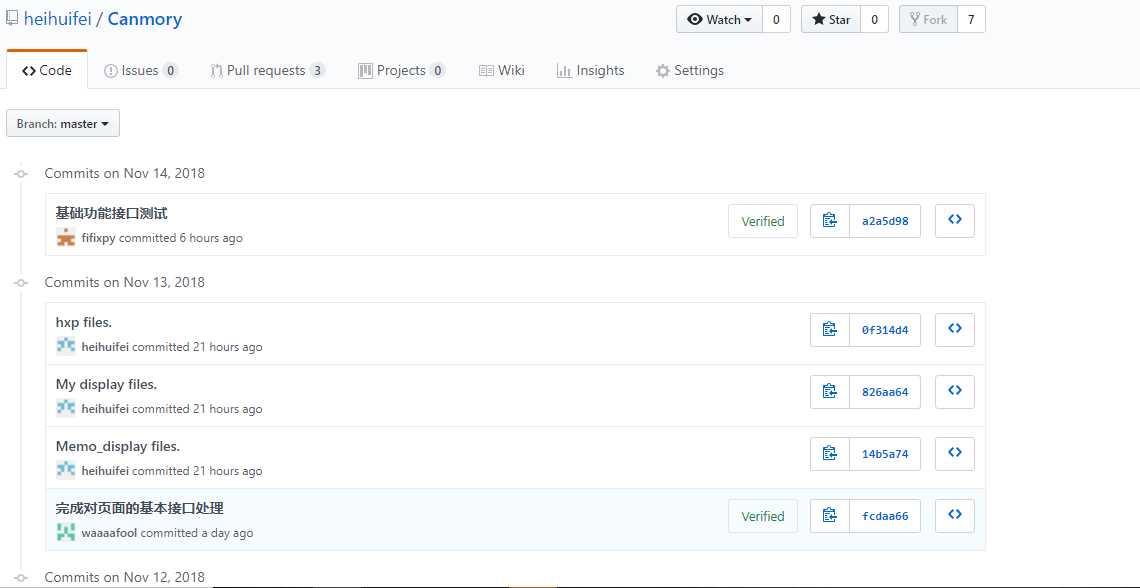
Task: Open the Branch: master dropdown
Action: [x=63, y=124]
